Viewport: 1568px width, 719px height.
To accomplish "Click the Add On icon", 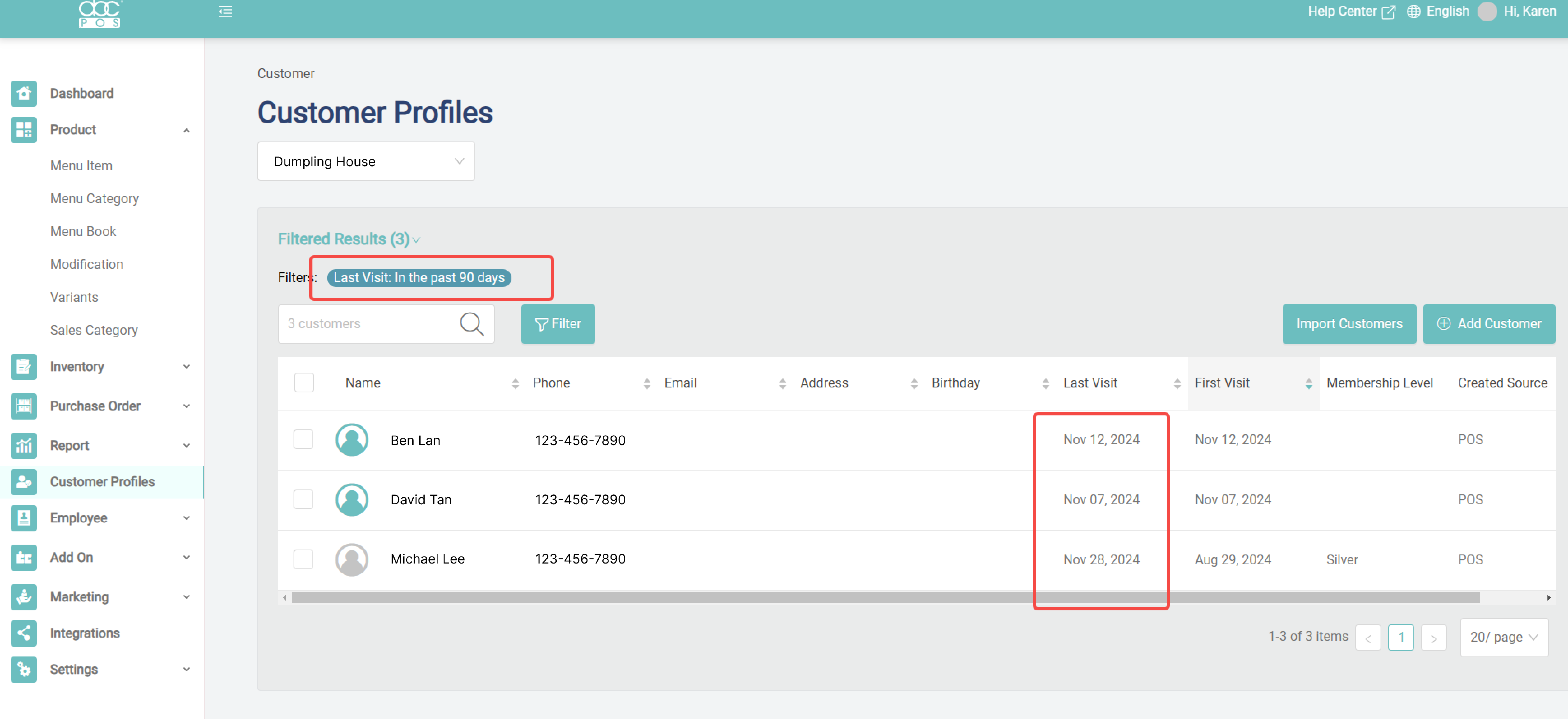I will (24, 558).
